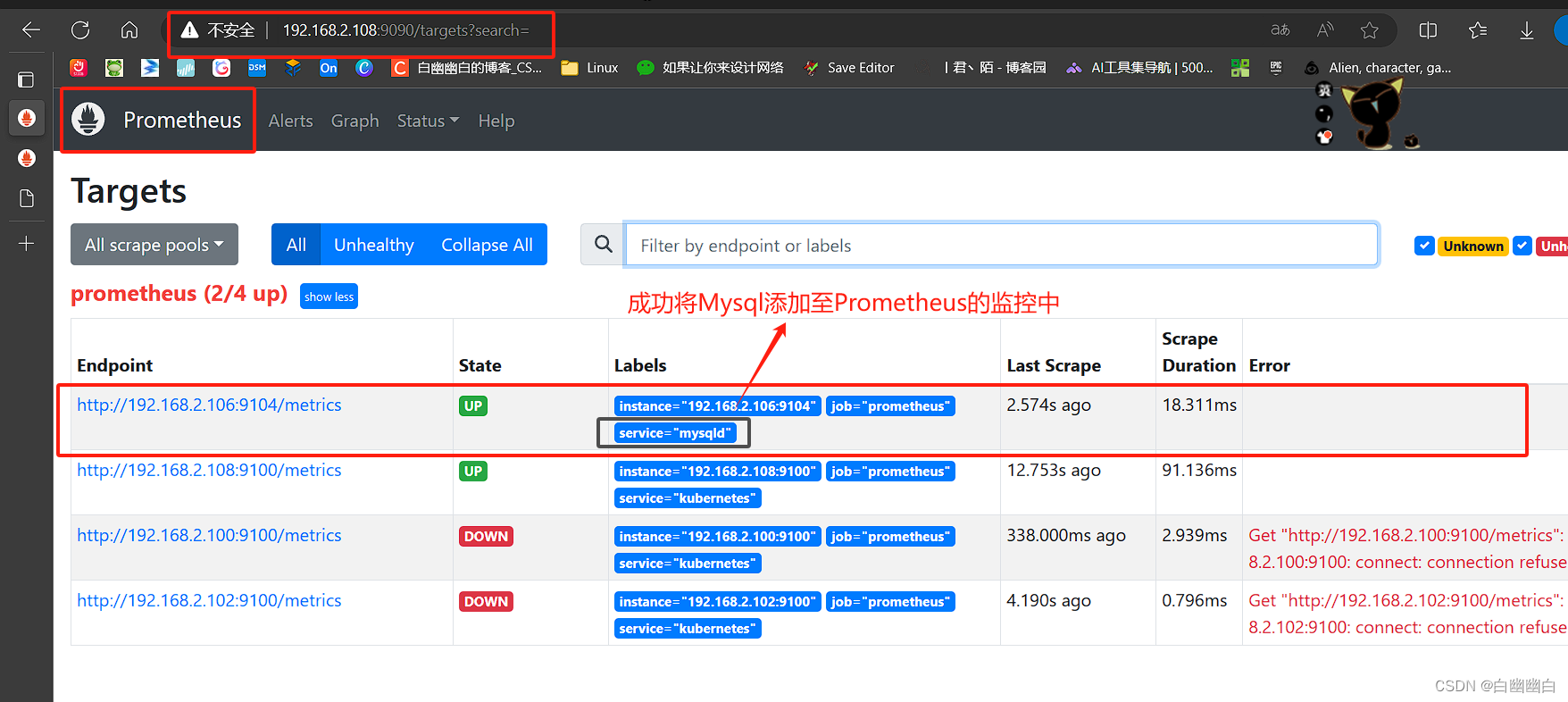Click the Targets page heading
Viewport: 1568px width, 702px height.
[x=129, y=191]
